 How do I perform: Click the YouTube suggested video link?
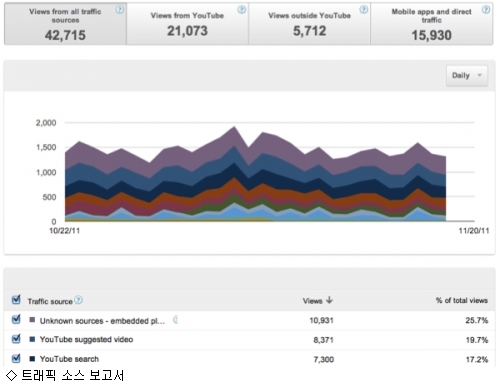pos(86,340)
